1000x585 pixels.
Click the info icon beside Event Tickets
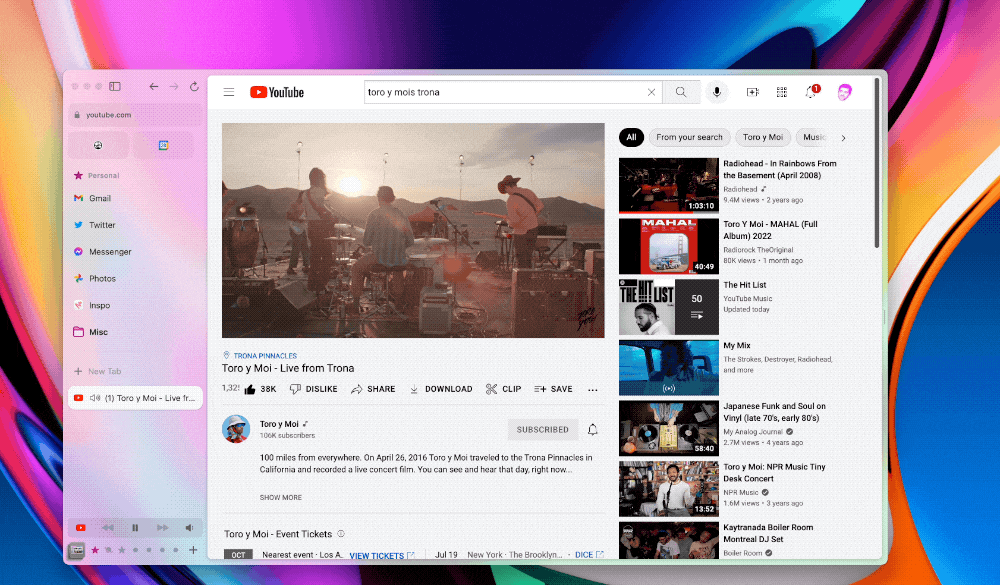click(x=341, y=534)
